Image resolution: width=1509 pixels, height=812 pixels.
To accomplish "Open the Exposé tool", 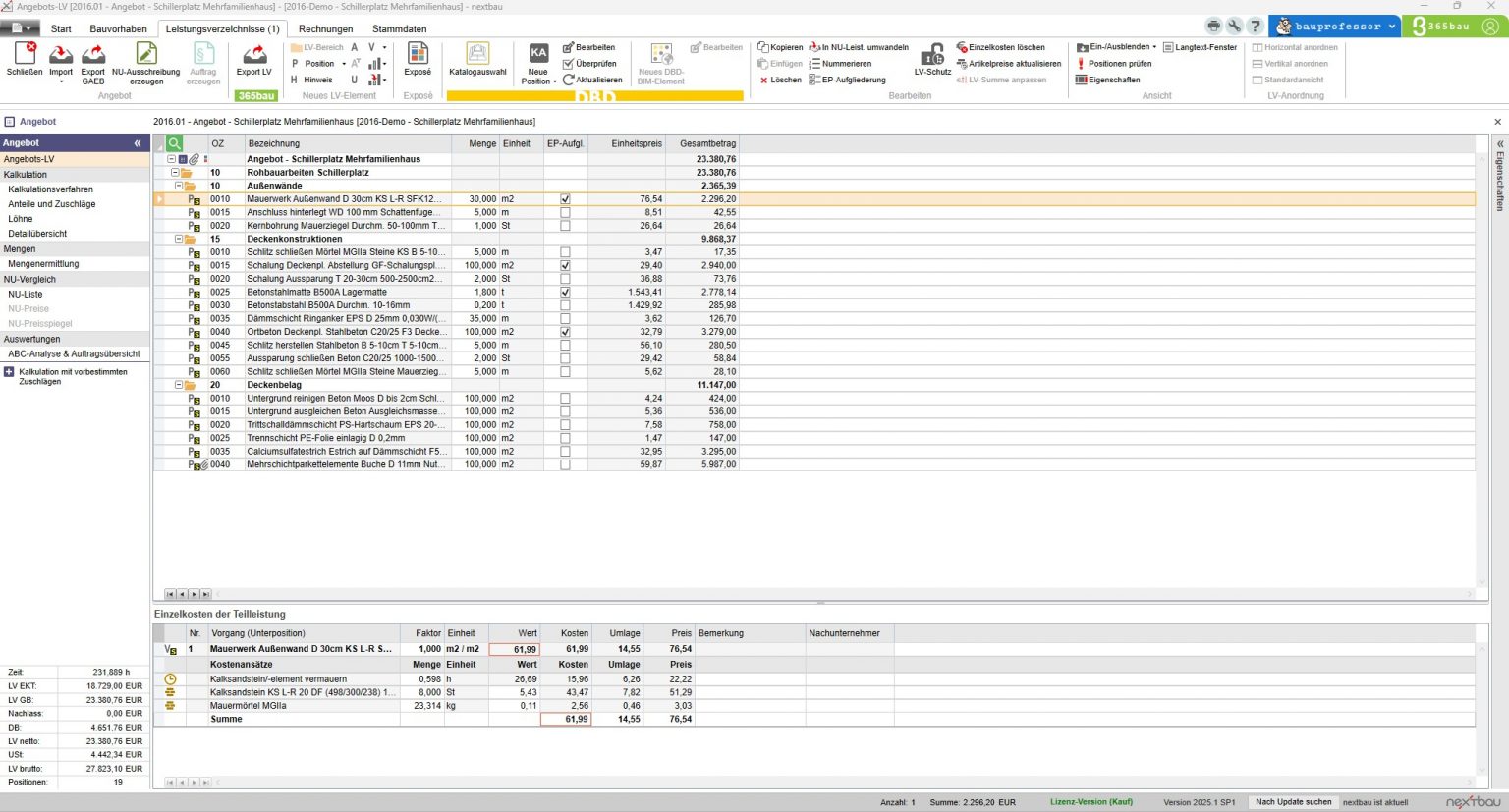I will point(418,55).
